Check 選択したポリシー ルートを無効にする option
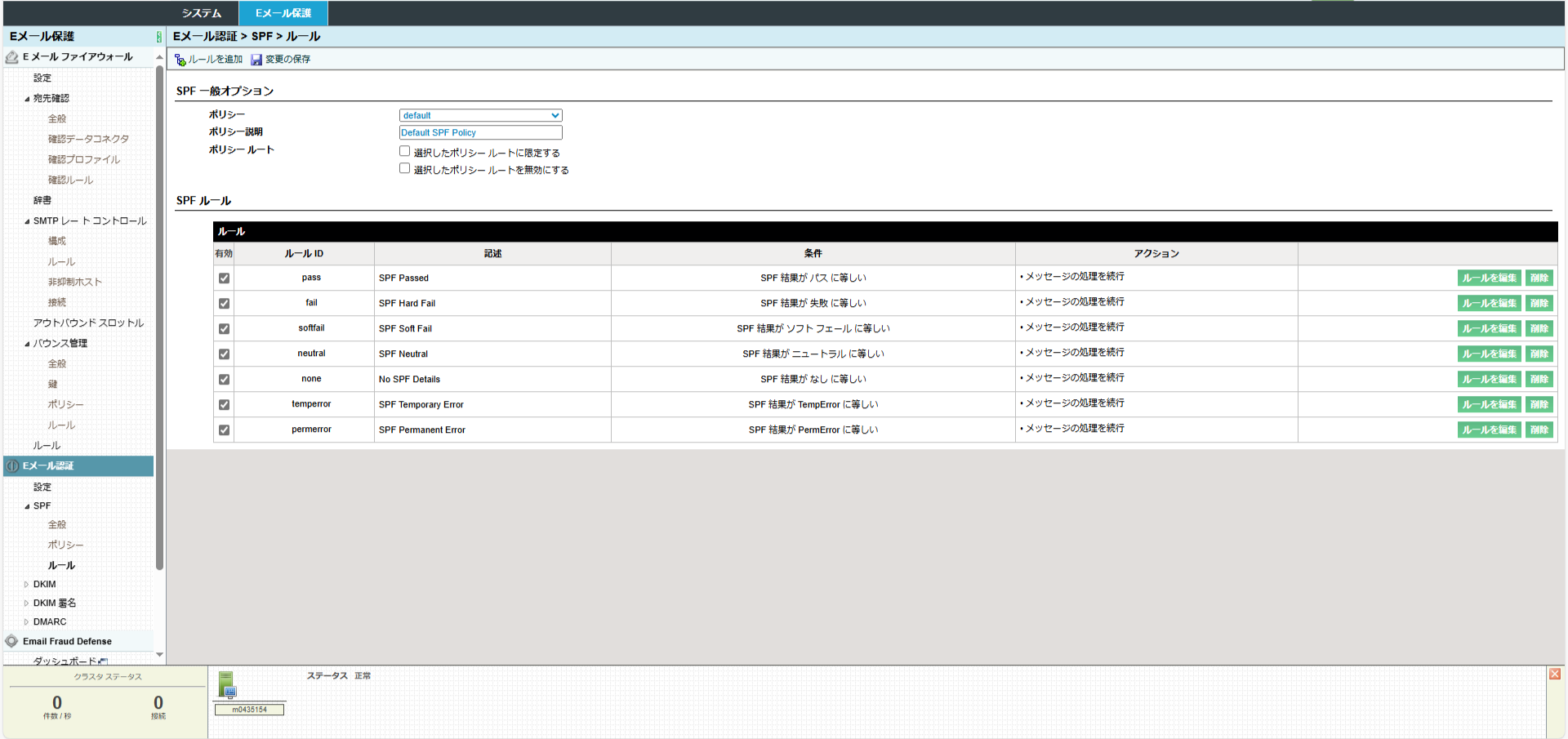 (x=404, y=168)
